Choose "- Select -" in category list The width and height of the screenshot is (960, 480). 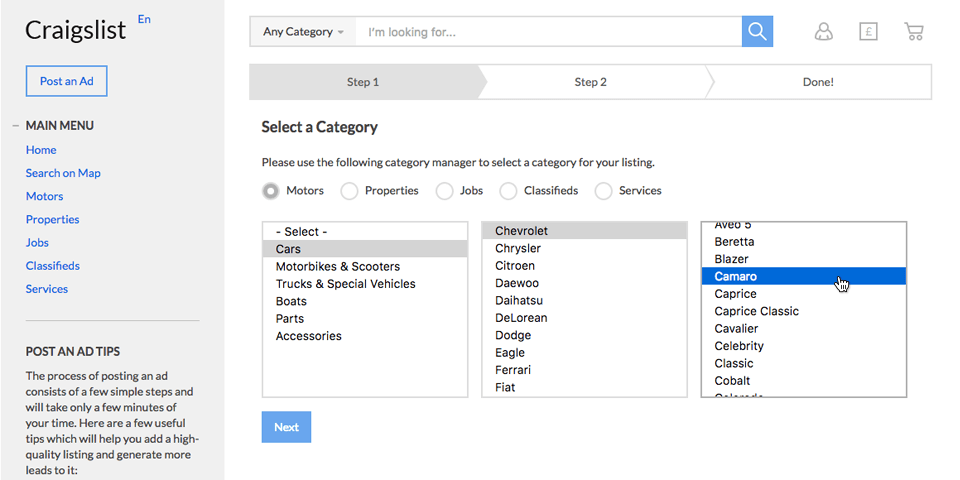click(365, 231)
